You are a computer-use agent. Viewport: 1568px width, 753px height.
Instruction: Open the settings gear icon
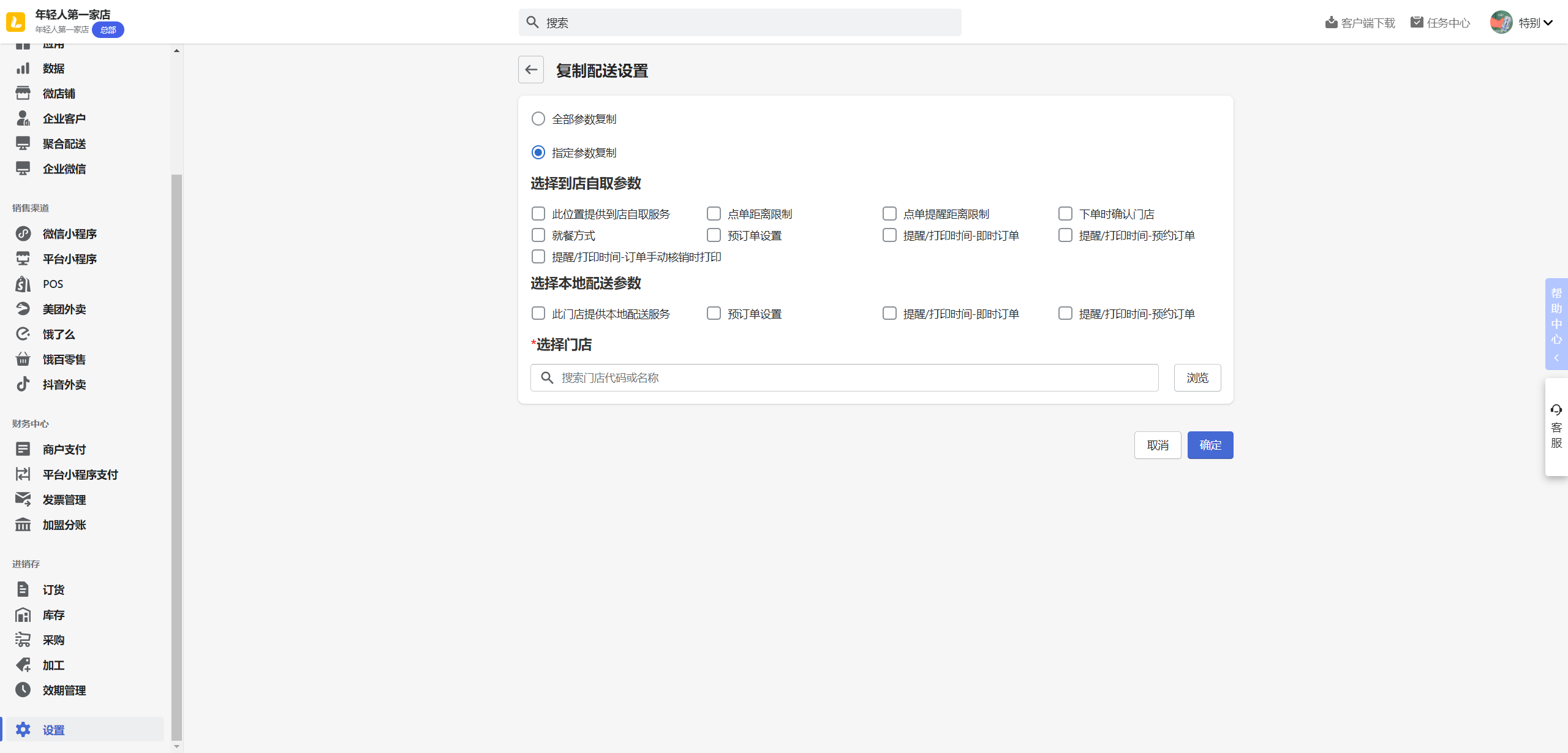click(23, 729)
